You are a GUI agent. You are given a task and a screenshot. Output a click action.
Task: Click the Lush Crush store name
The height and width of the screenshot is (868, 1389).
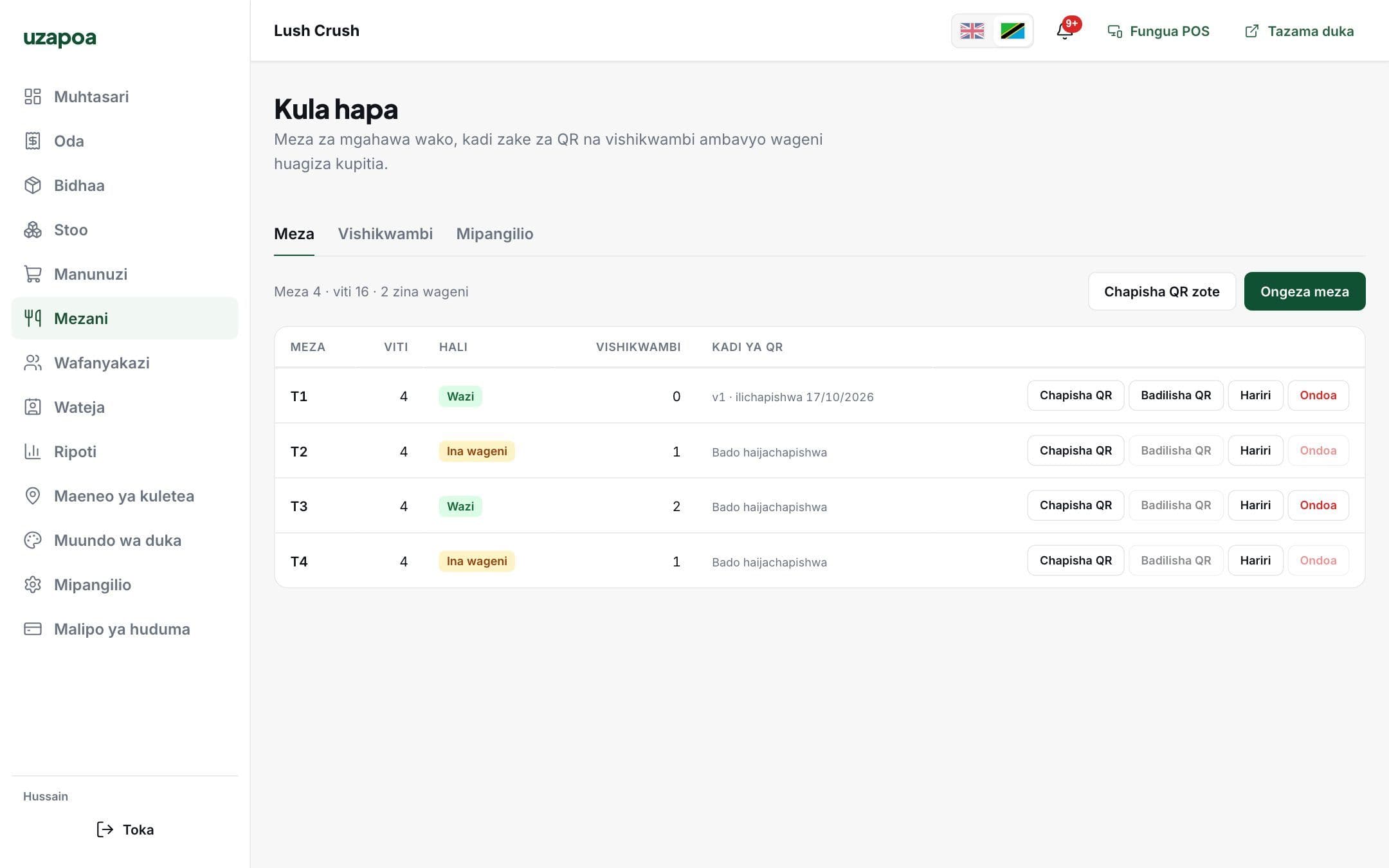(316, 31)
